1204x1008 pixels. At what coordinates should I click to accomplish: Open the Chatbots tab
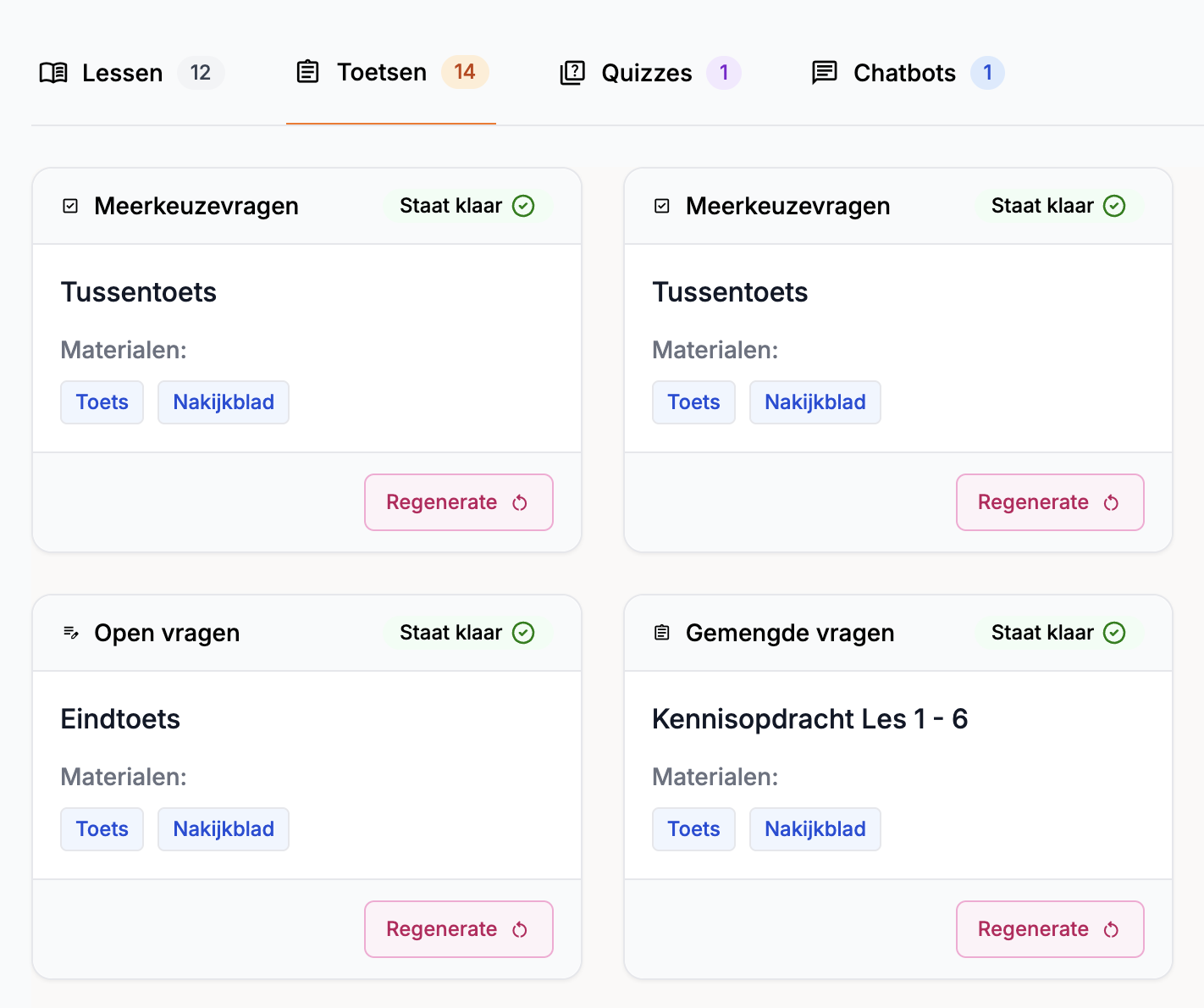click(904, 73)
